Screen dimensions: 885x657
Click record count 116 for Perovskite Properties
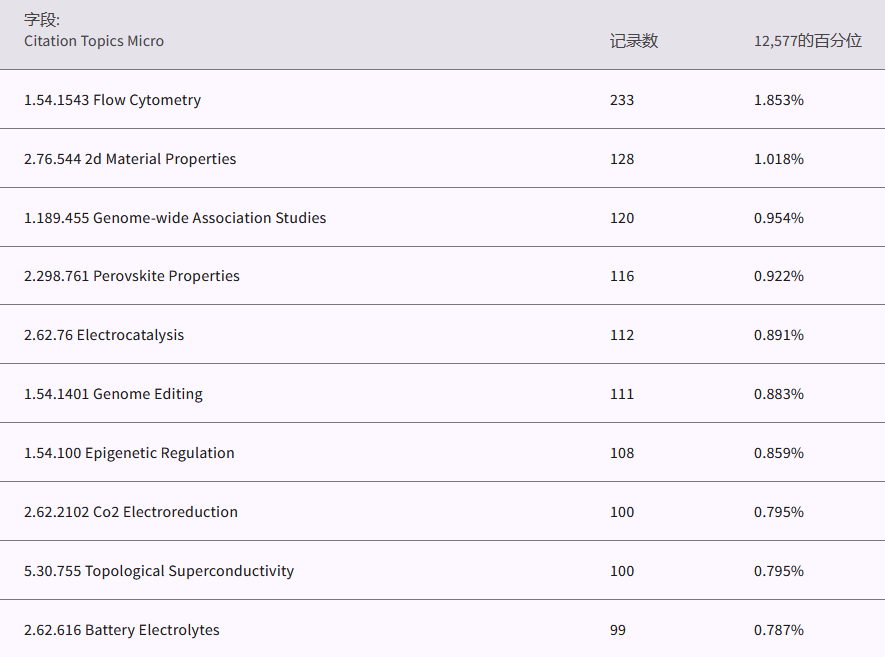point(622,276)
